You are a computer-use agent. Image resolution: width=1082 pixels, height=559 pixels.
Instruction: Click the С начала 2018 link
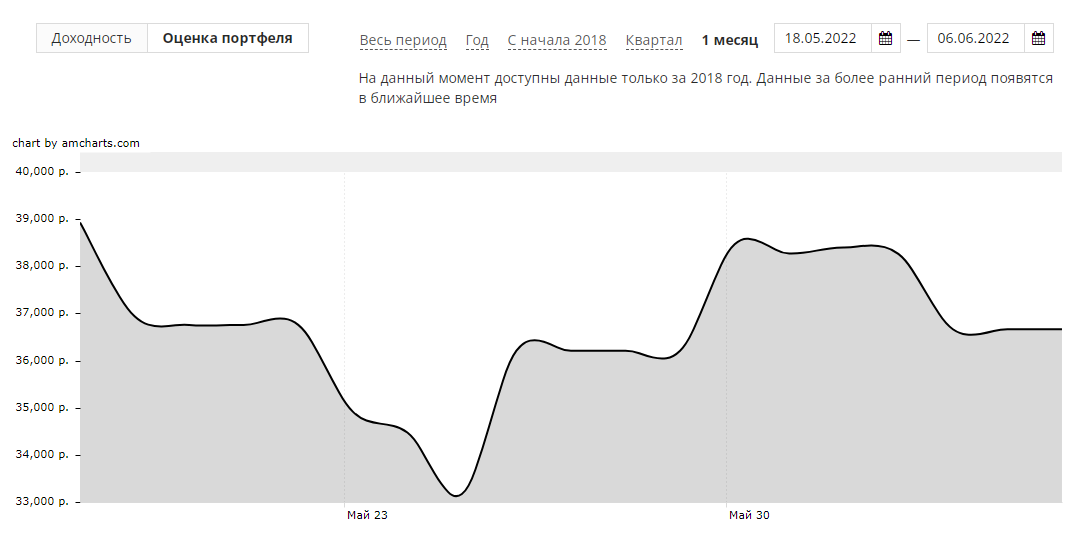pyautogui.click(x=556, y=40)
